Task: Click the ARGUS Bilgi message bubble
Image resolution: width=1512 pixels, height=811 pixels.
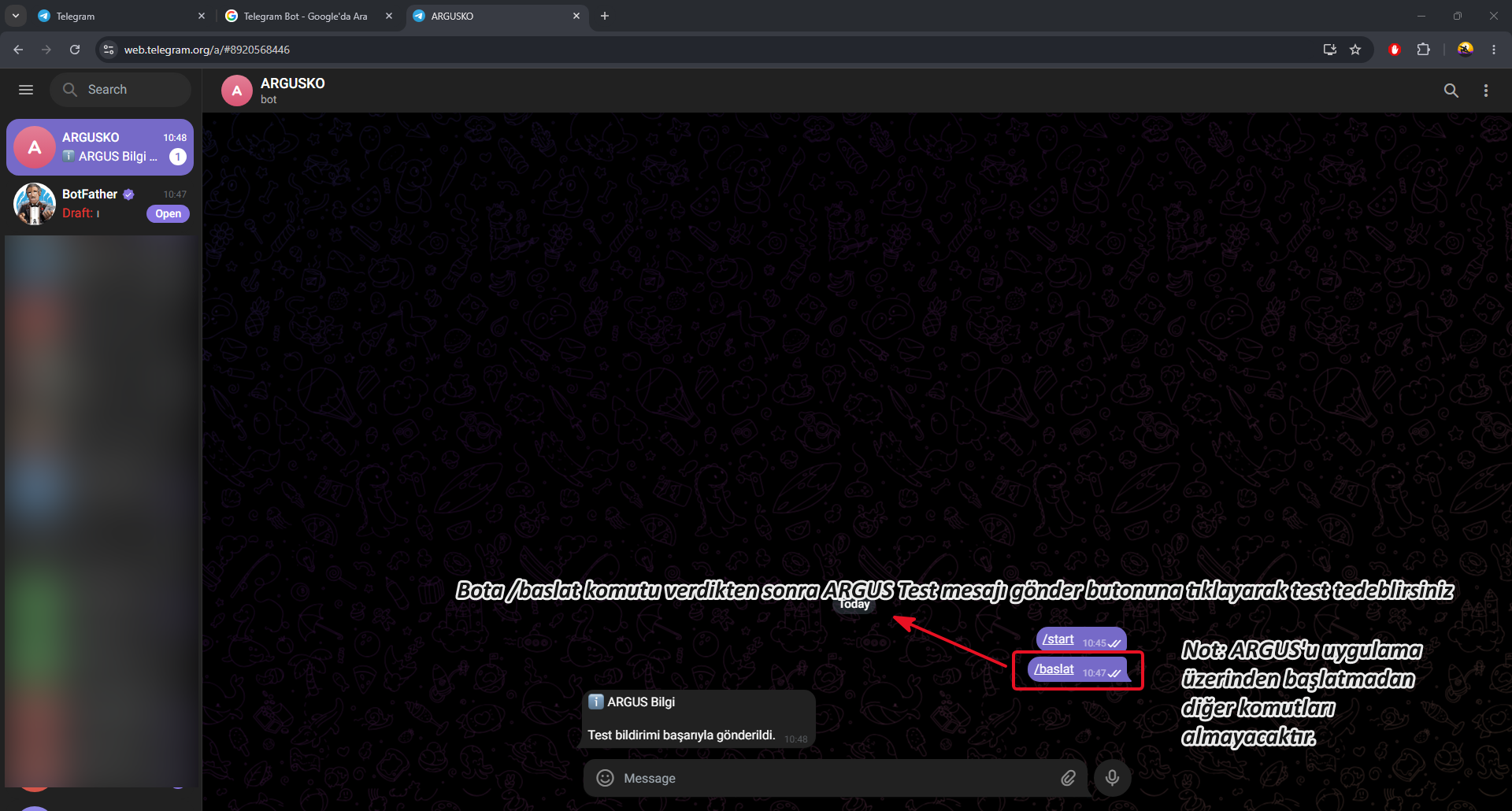Action: 698,719
